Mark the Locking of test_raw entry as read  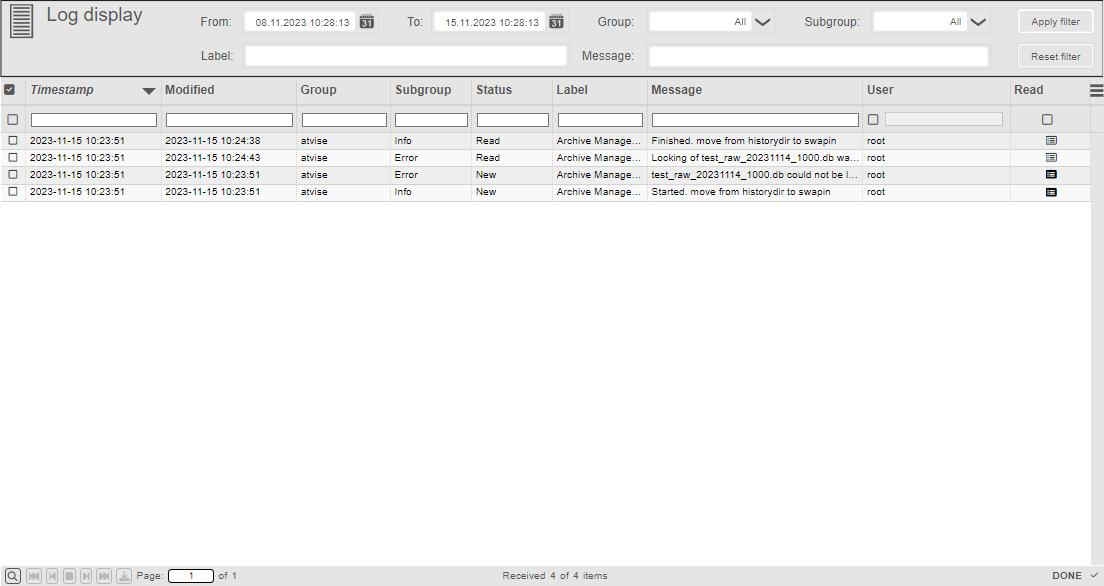click(x=1050, y=157)
